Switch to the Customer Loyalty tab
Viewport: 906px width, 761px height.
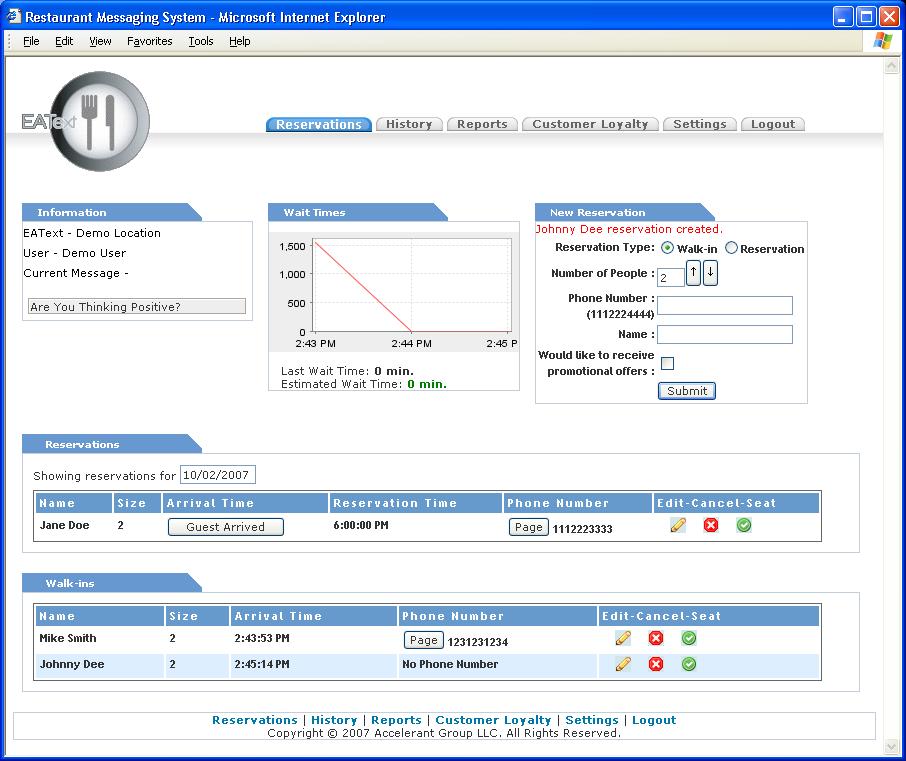(590, 124)
